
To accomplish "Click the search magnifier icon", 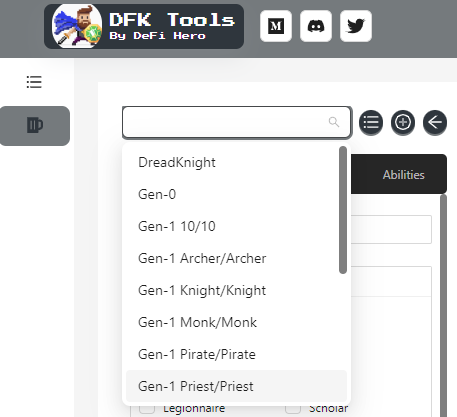I will [x=334, y=122].
